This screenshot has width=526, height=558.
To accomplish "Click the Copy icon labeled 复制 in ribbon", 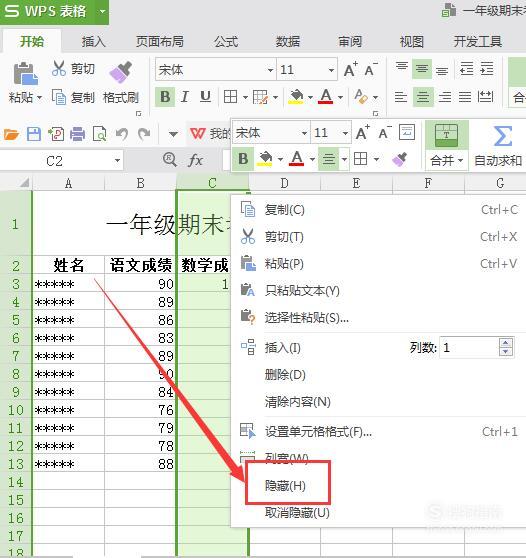I will tap(59, 97).
